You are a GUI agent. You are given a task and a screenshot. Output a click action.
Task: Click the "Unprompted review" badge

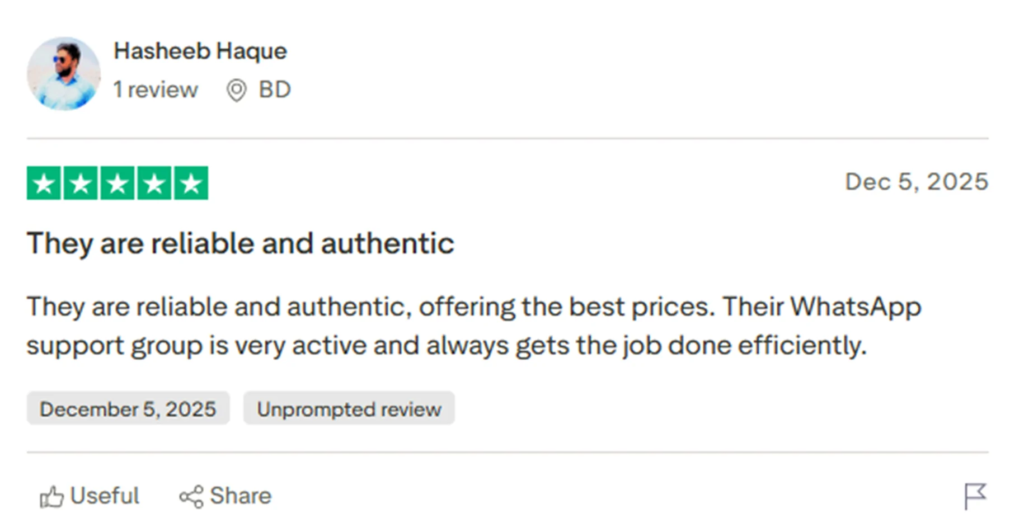click(x=349, y=409)
